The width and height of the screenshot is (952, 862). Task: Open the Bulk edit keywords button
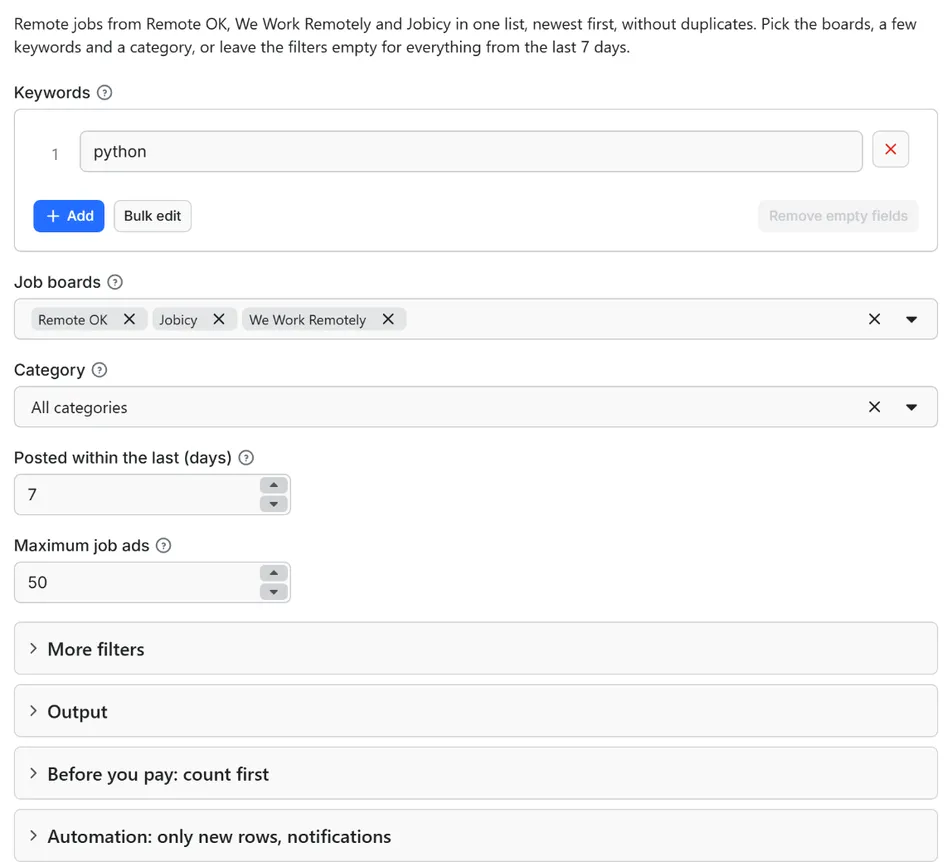coord(152,216)
